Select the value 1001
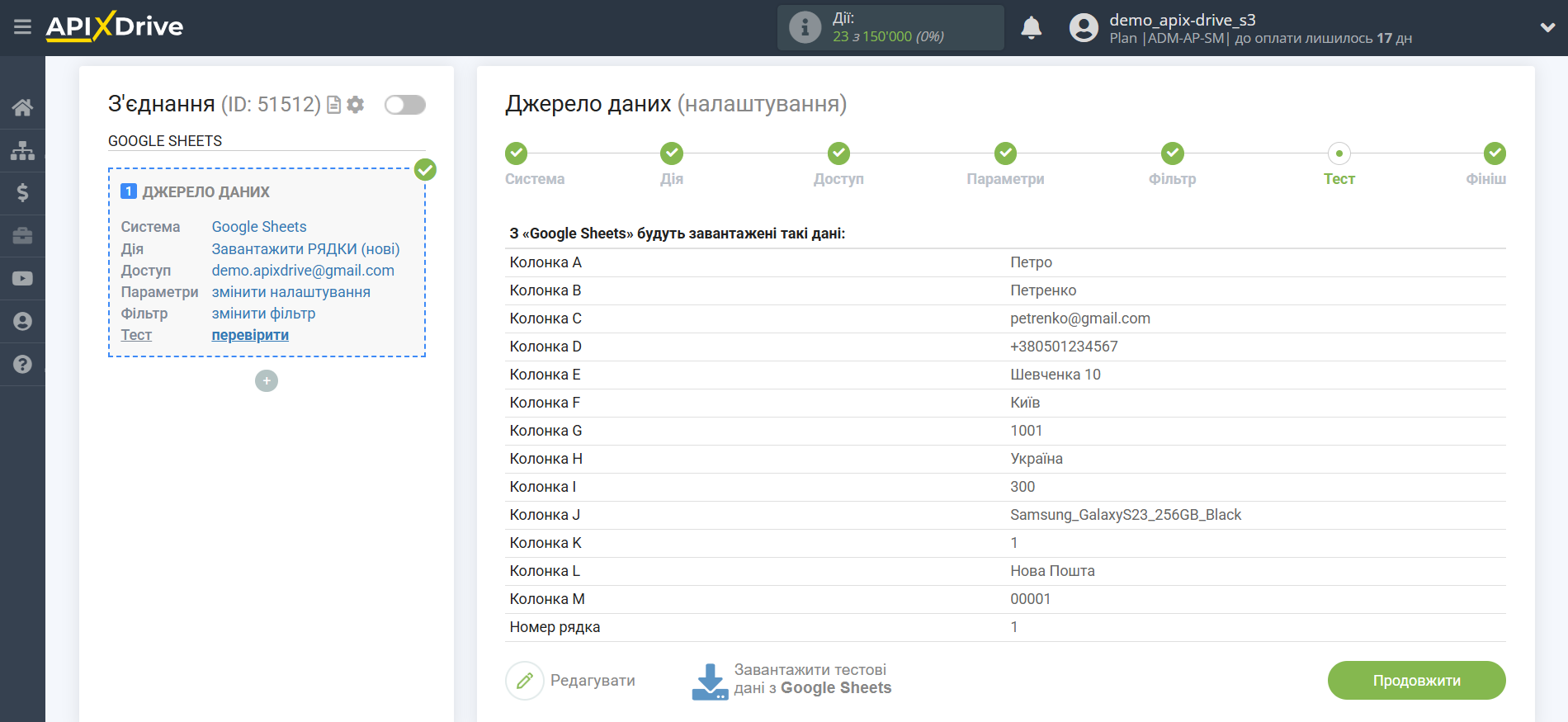Image resolution: width=1568 pixels, height=722 pixels. coord(1026,431)
